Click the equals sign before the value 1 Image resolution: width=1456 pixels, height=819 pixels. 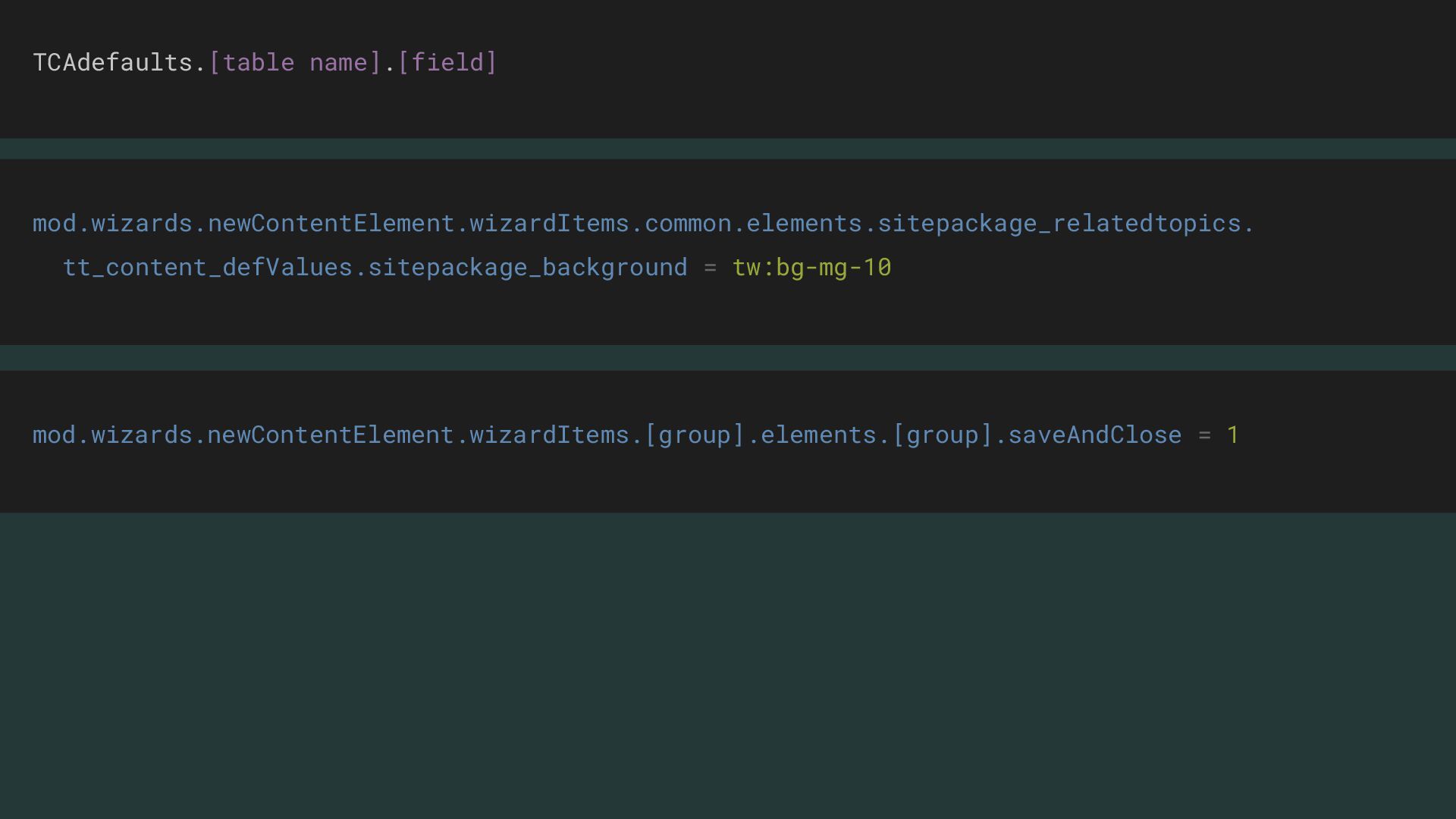[1204, 435]
